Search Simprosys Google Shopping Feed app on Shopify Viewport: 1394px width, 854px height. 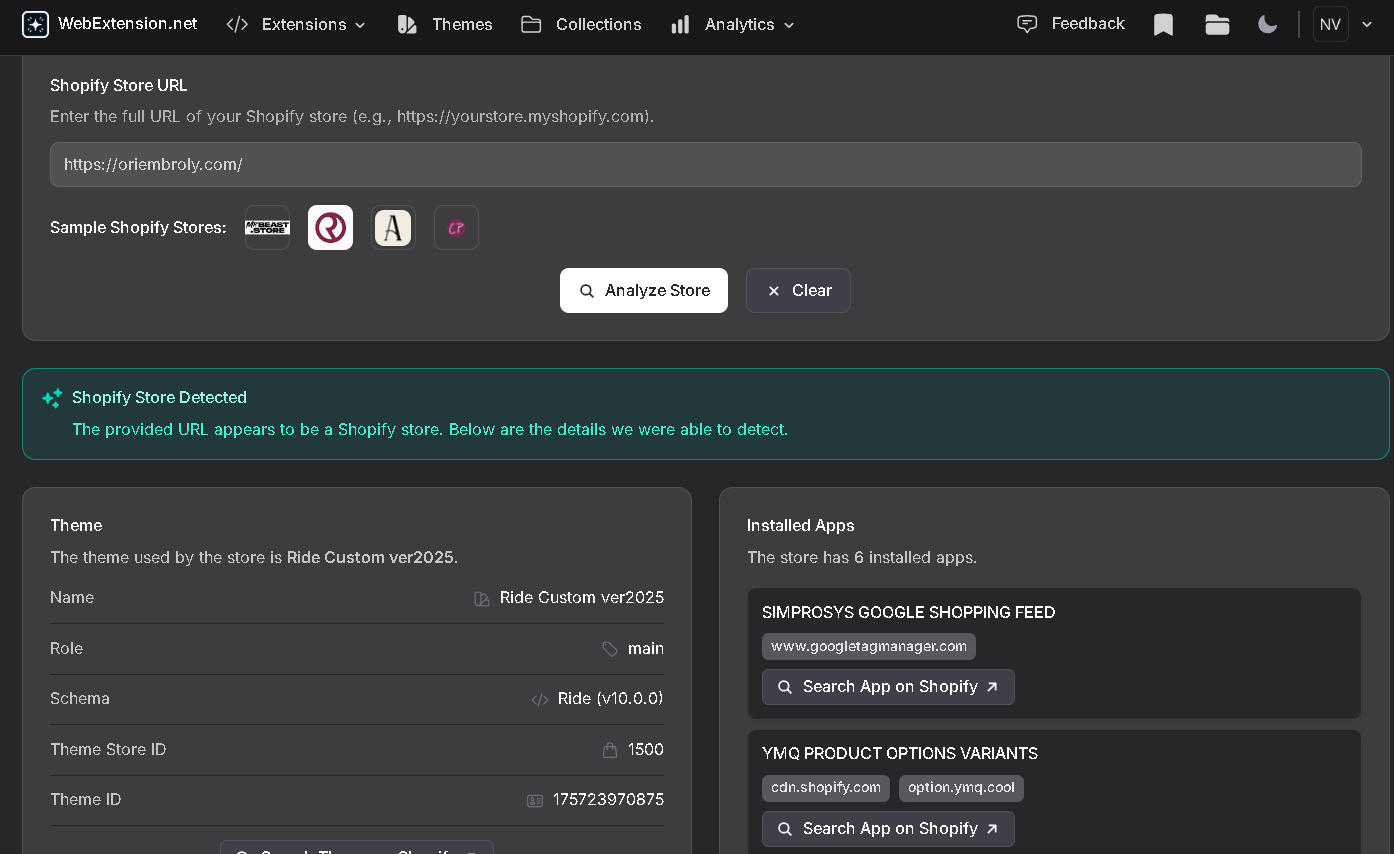coord(888,687)
